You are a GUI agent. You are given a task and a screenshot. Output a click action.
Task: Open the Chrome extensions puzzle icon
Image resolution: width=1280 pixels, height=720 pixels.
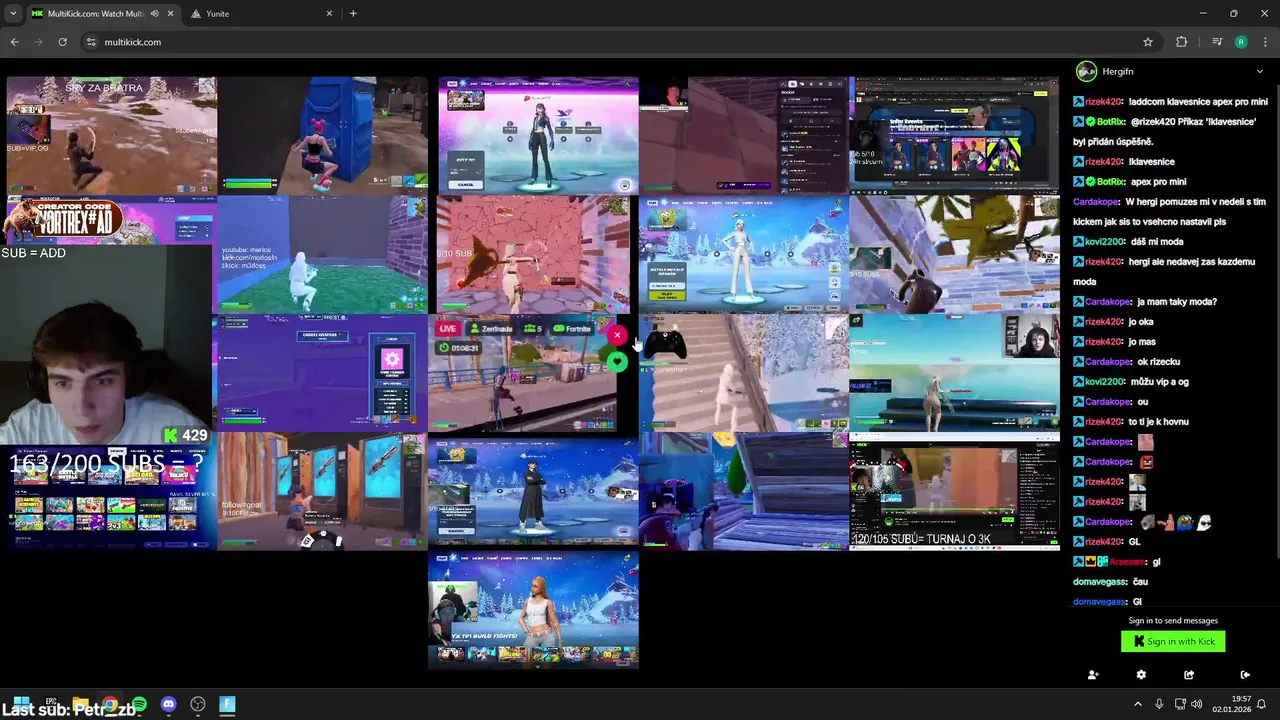(1182, 42)
